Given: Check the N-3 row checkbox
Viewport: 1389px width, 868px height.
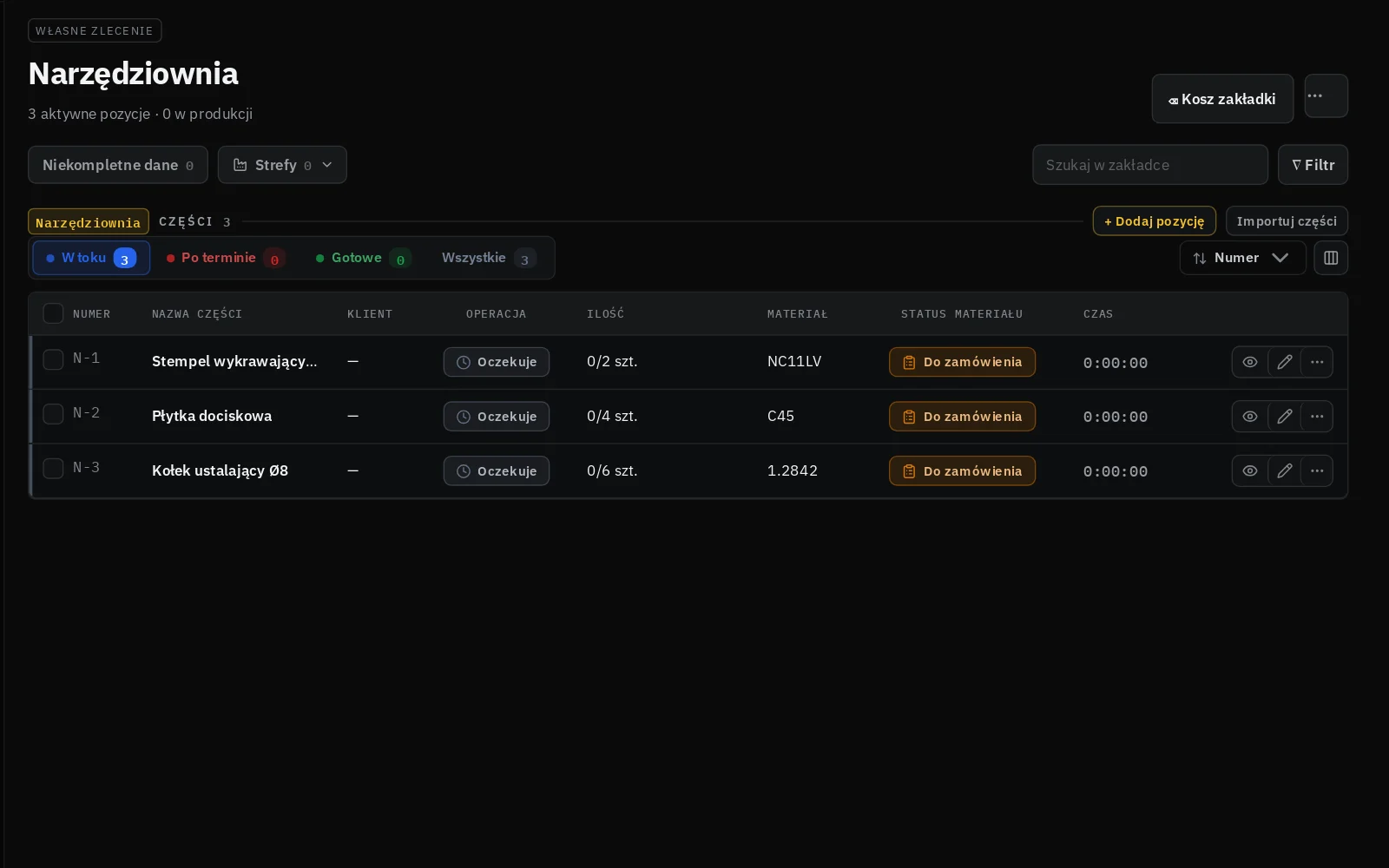Looking at the screenshot, I should tap(53, 469).
